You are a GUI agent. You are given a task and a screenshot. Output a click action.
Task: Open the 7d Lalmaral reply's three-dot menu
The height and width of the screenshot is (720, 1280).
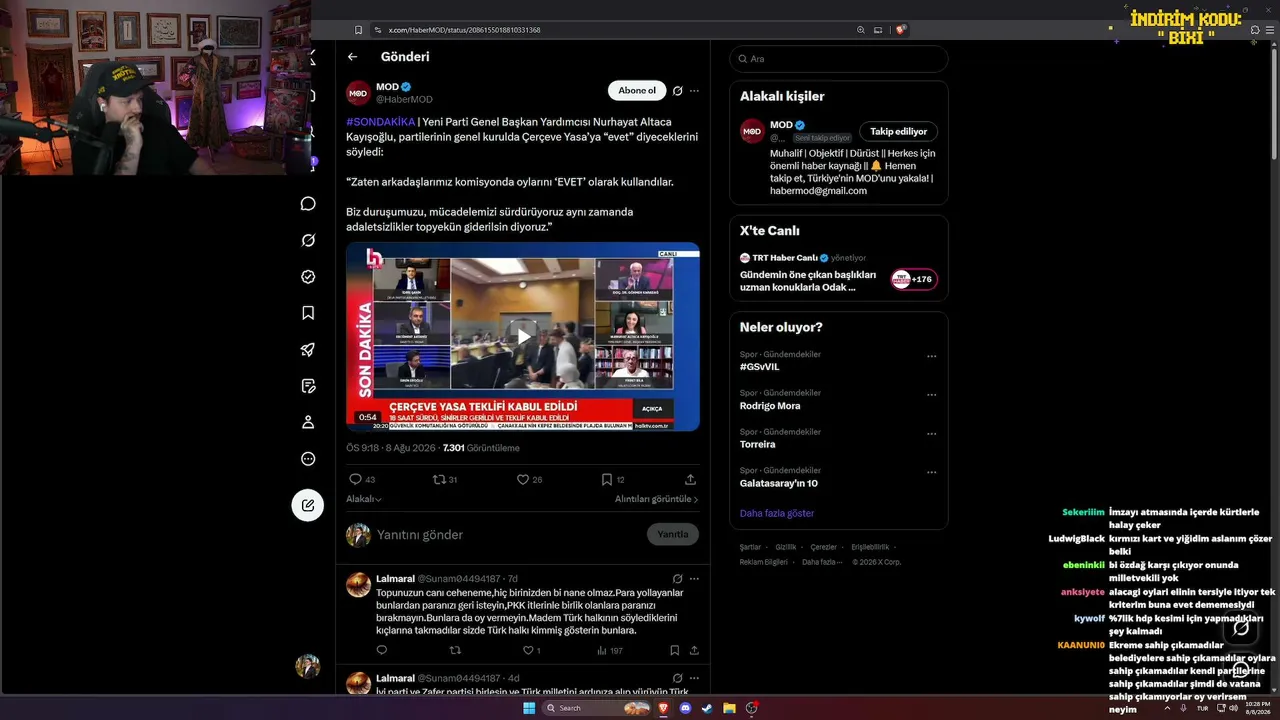[x=694, y=579]
